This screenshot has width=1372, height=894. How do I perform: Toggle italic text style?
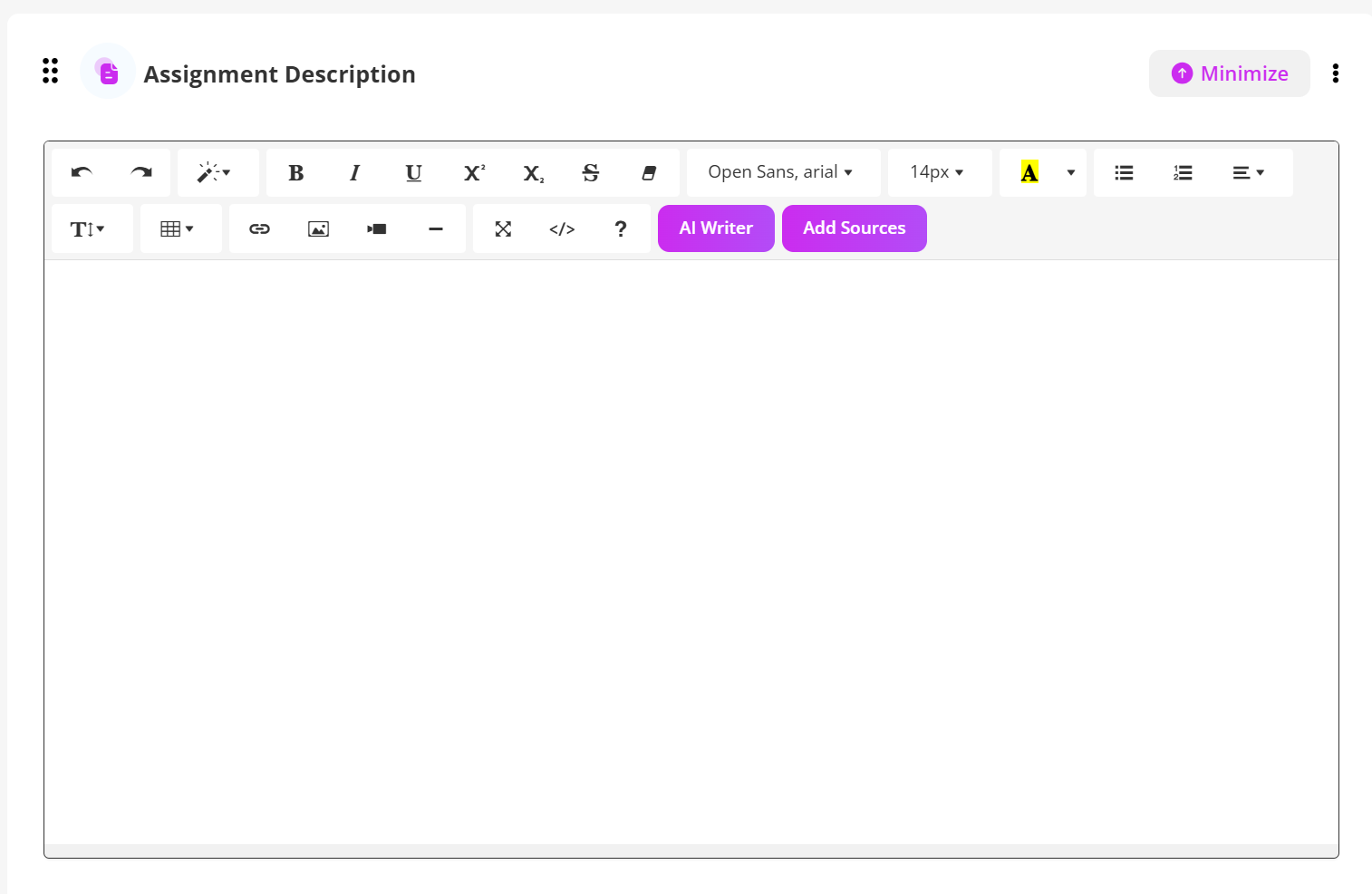354,172
